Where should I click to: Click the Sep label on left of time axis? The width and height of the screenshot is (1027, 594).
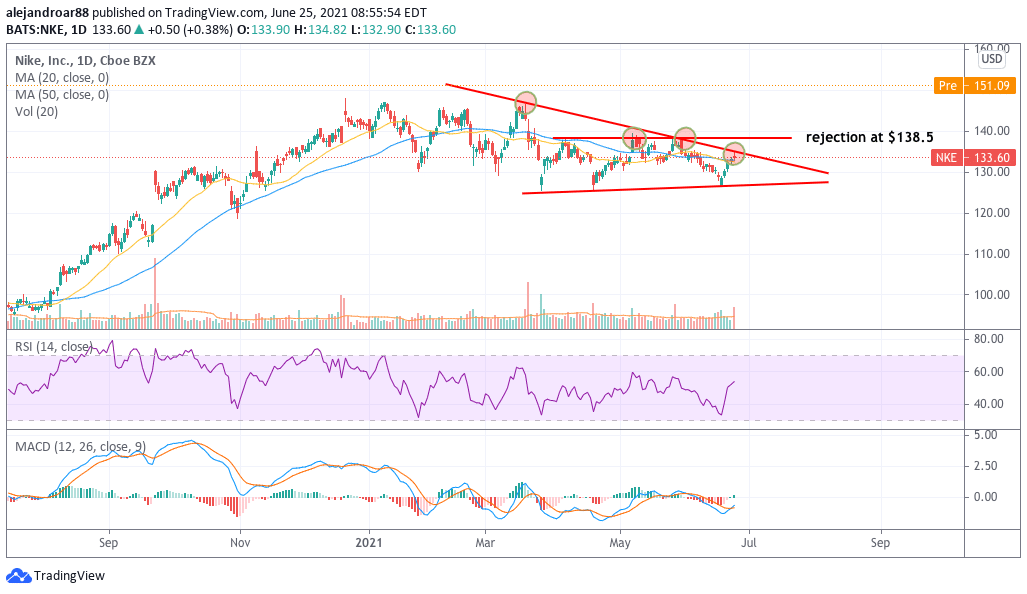(x=108, y=543)
